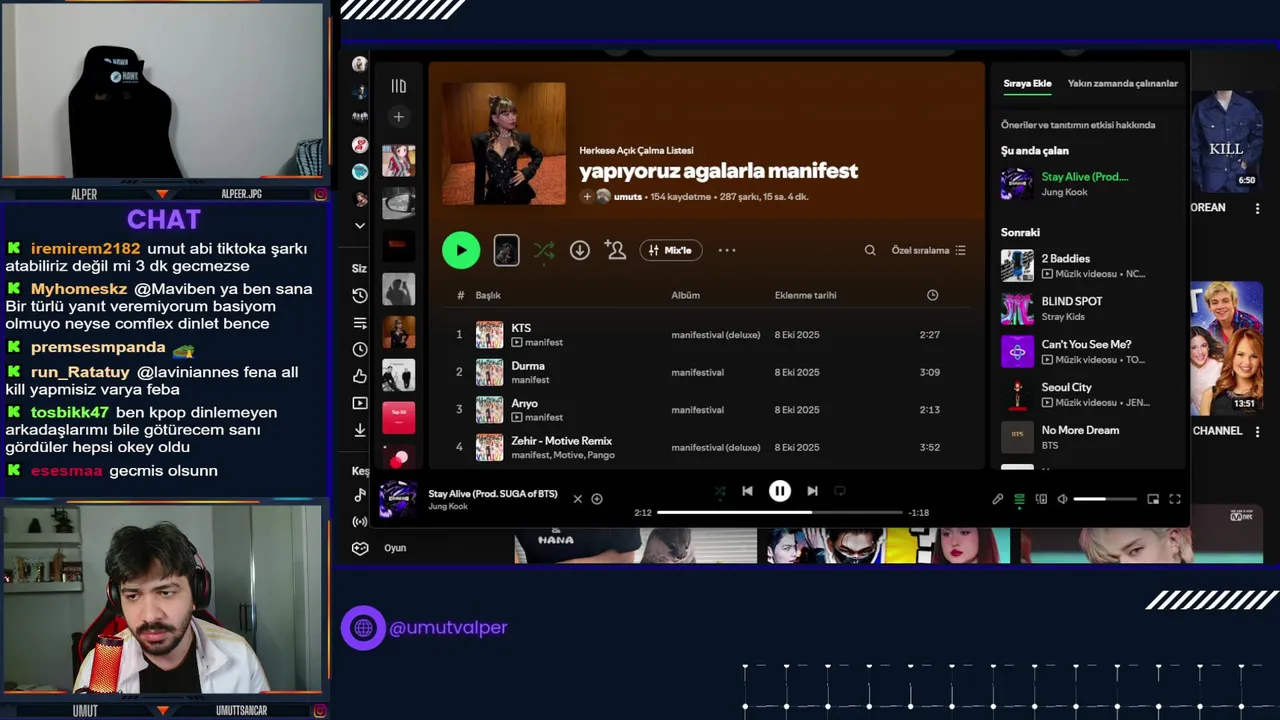Select track Zehir - Motive Remix

coord(706,447)
